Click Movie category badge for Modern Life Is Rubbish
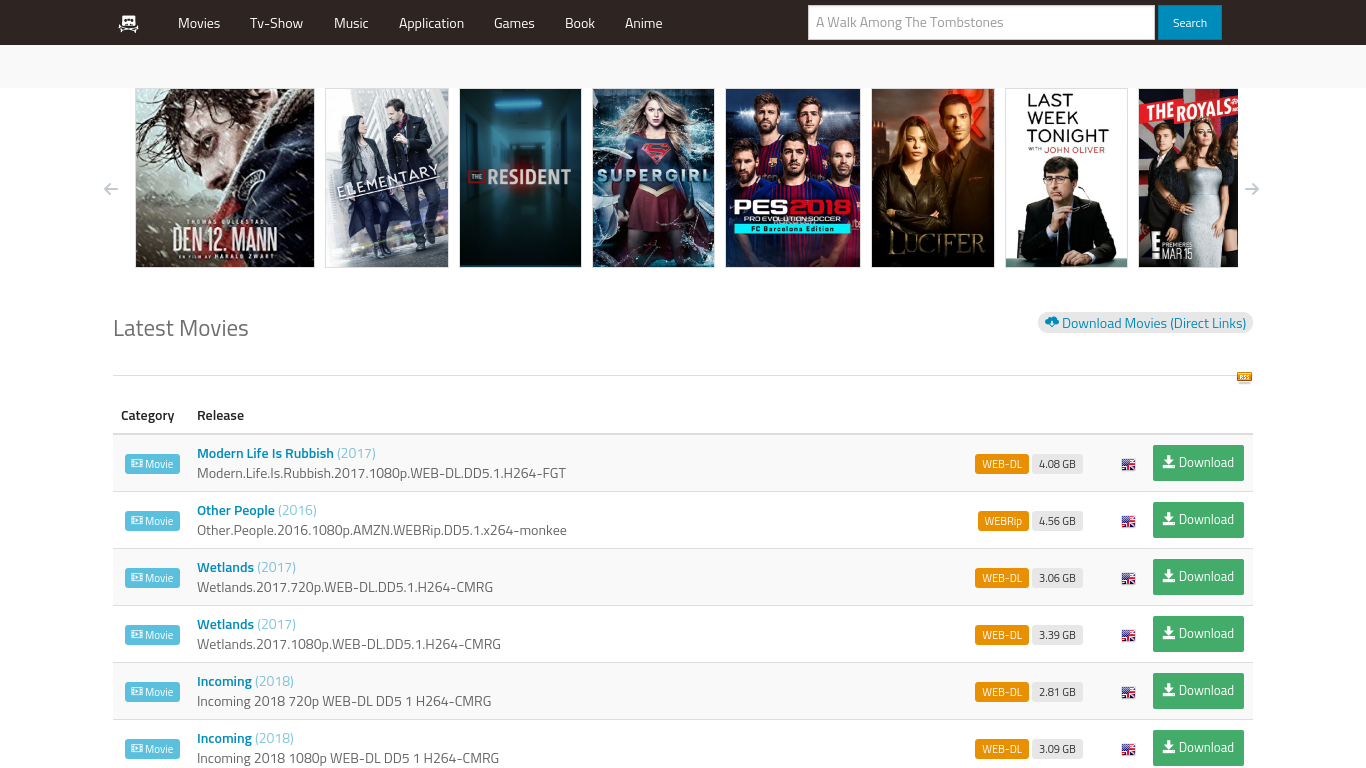Viewport: 1366px width, 768px height. tap(152, 464)
